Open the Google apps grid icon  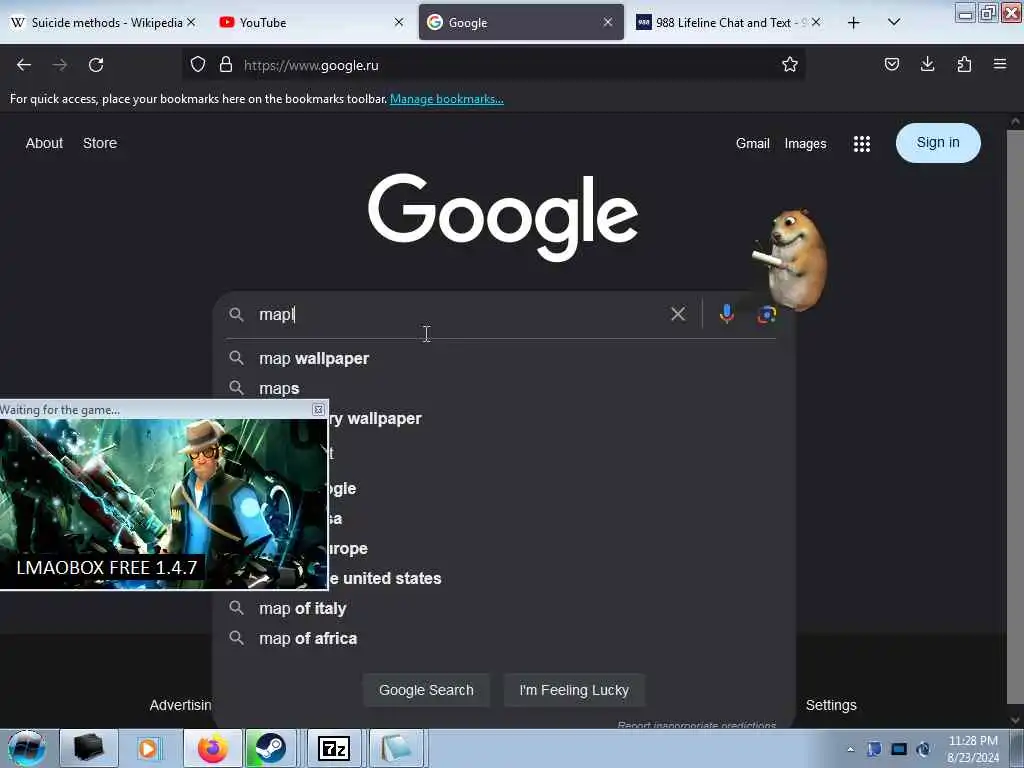coord(861,144)
